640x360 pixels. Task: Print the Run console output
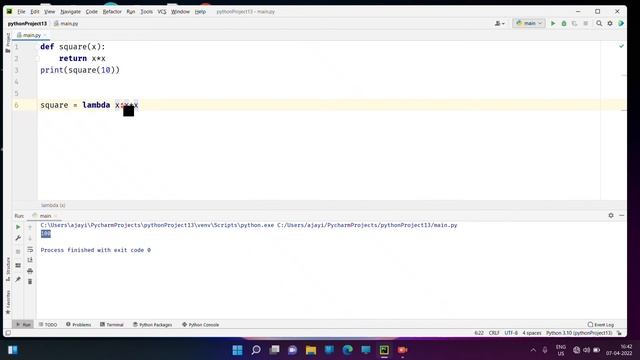(x=30, y=271)
